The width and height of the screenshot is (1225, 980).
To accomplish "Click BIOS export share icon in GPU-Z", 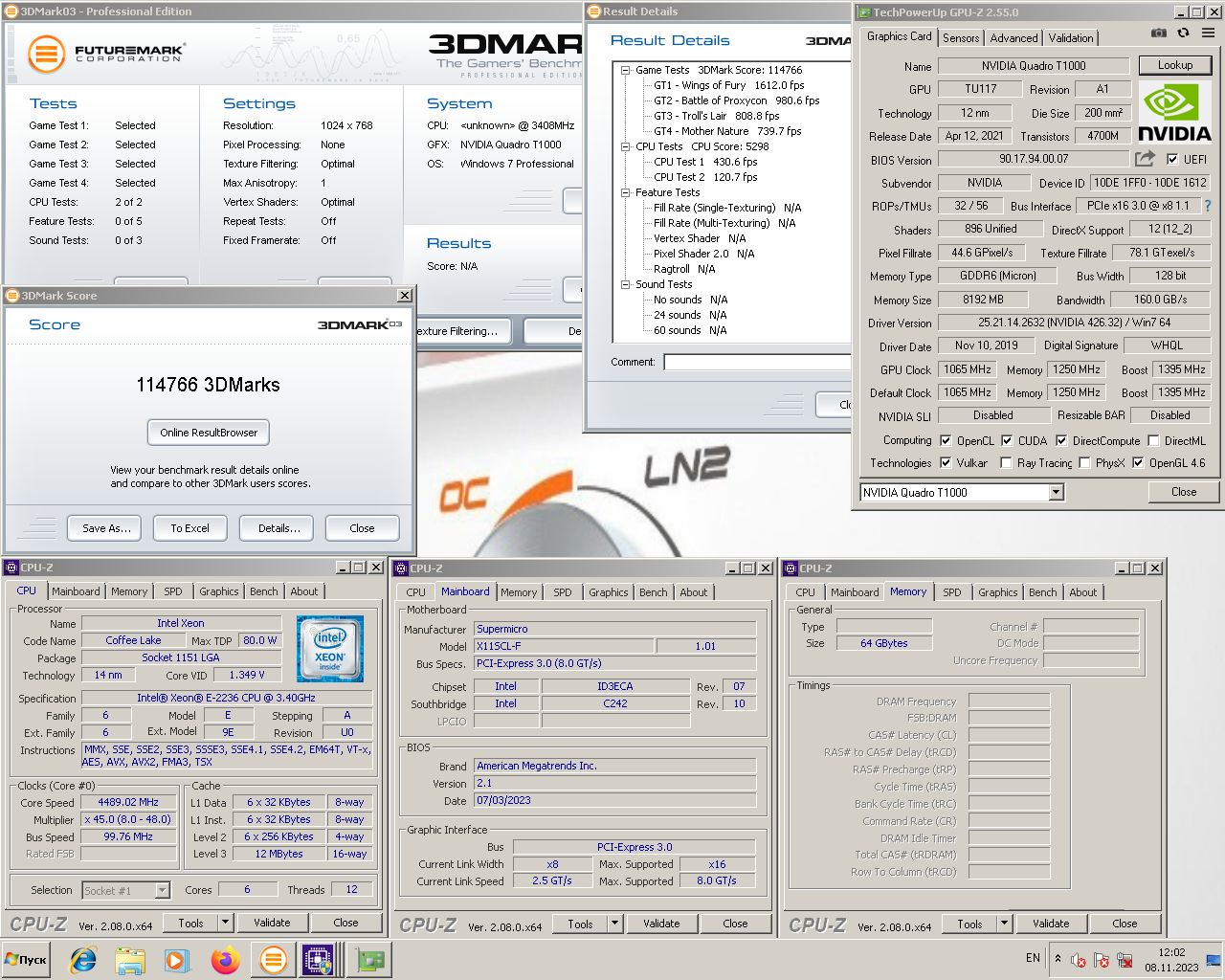I will click(x=1145, y=159).
